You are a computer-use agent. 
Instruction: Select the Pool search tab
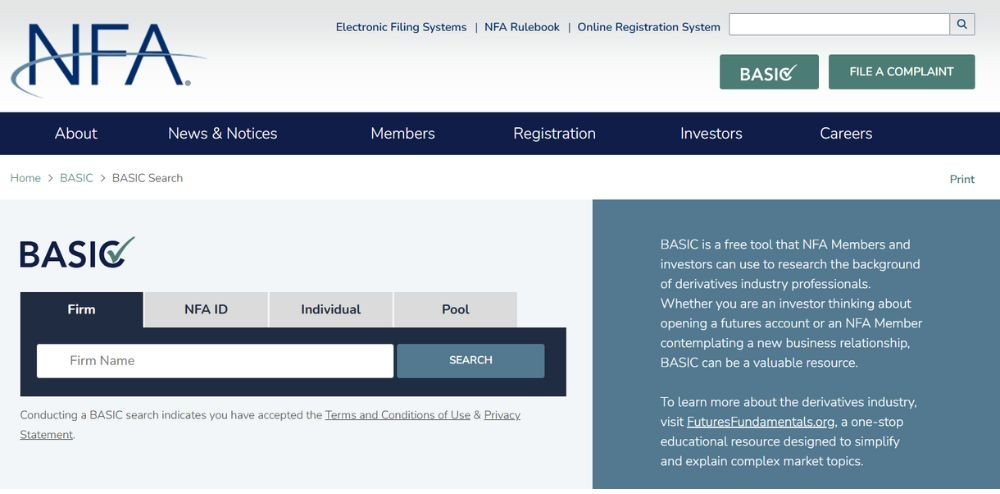click(455, 309)
